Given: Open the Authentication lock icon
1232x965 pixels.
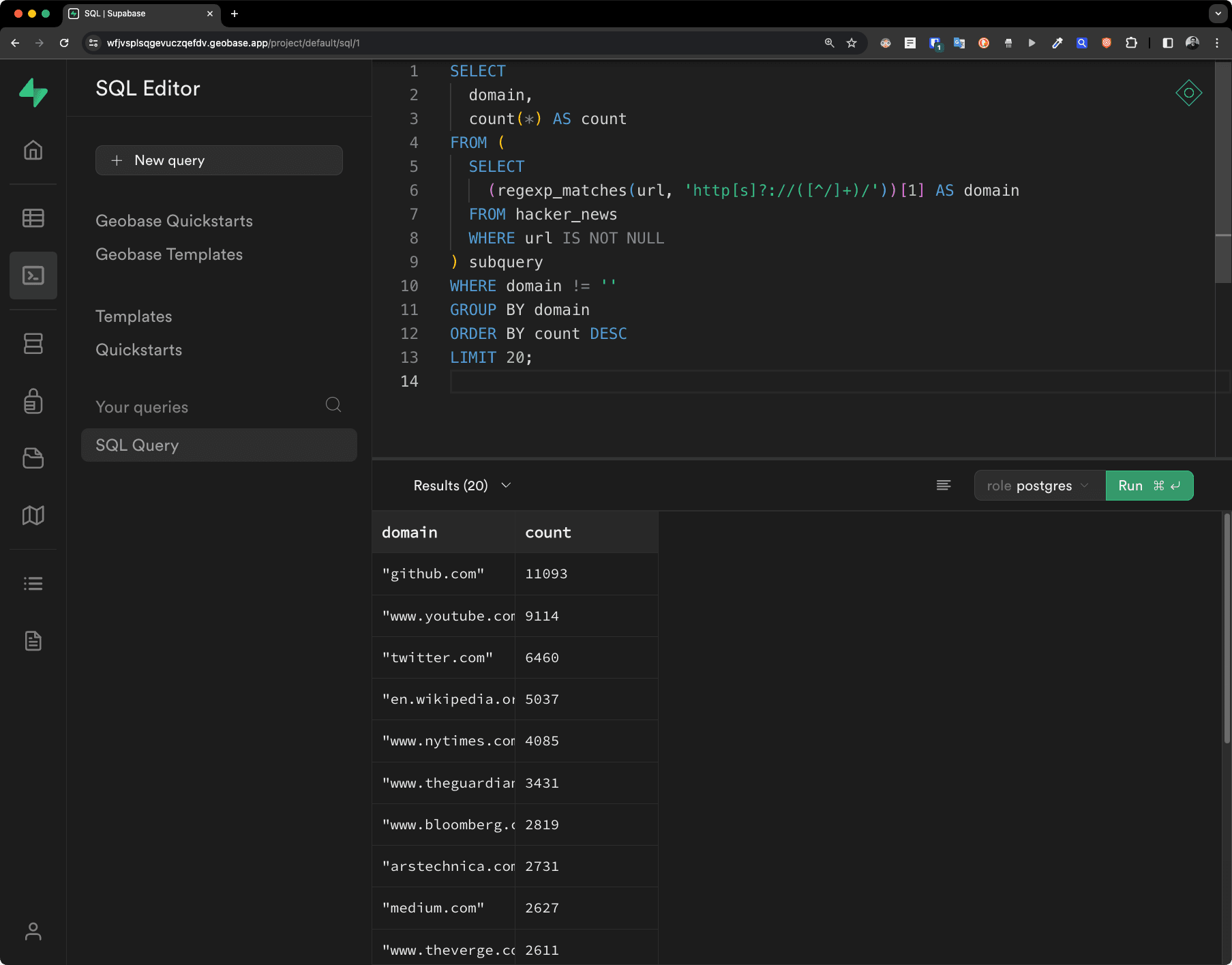Looking at the screenshot, I should coord(33,401).
